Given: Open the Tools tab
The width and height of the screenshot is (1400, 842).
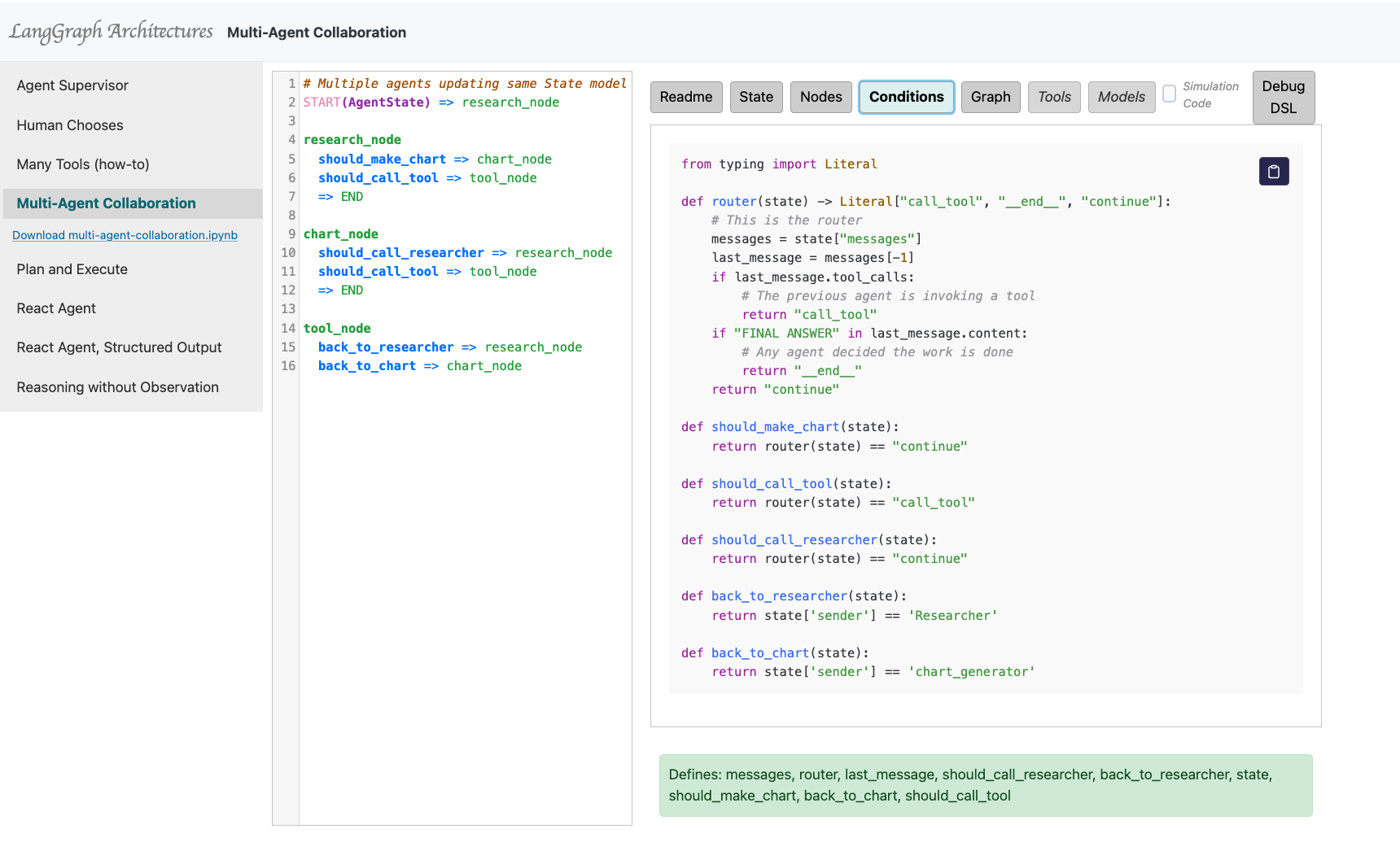Looking at the screenshot, I should coord(1054,97).
